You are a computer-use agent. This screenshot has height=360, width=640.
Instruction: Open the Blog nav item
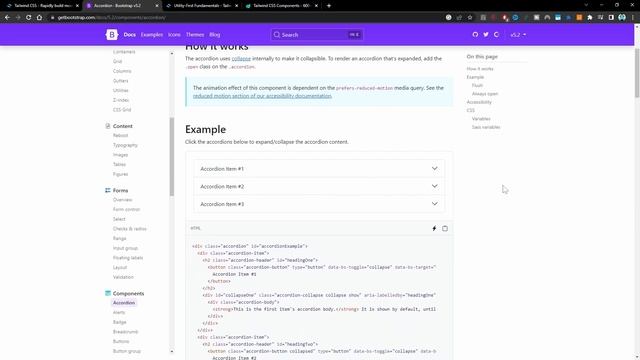pyautogui.click(x=215, y=35)
